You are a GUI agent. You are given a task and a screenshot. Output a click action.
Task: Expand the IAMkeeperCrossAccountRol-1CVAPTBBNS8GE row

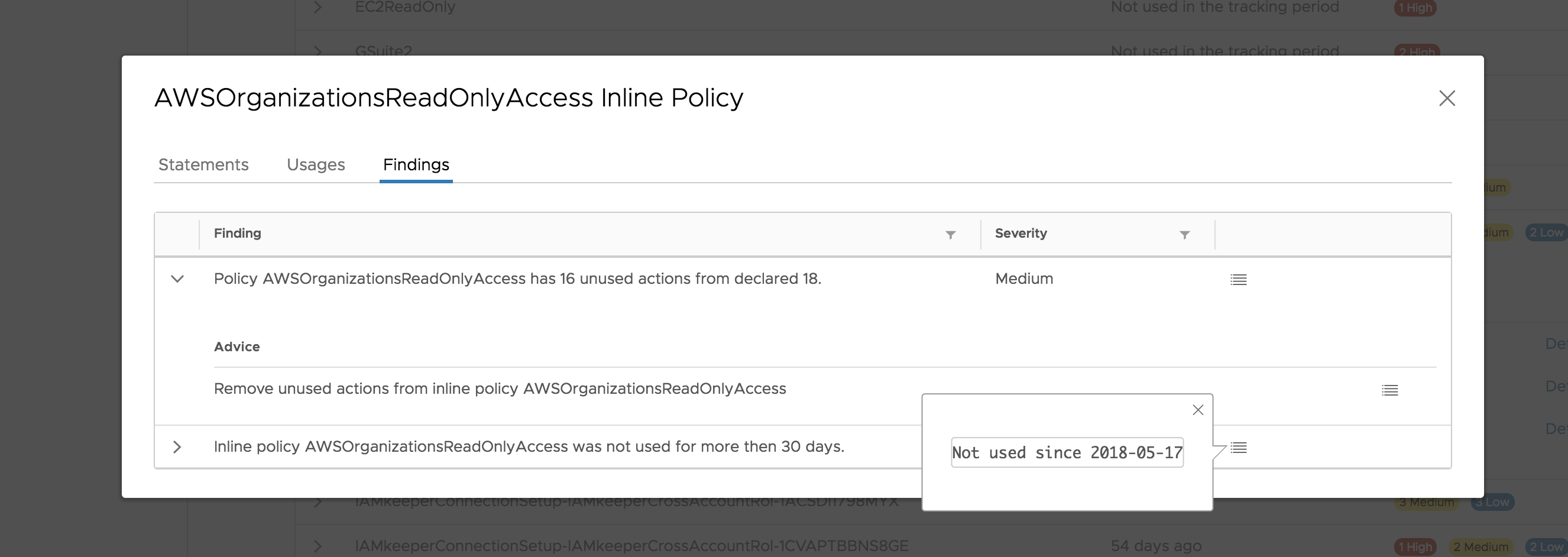(x=318, y=545)
